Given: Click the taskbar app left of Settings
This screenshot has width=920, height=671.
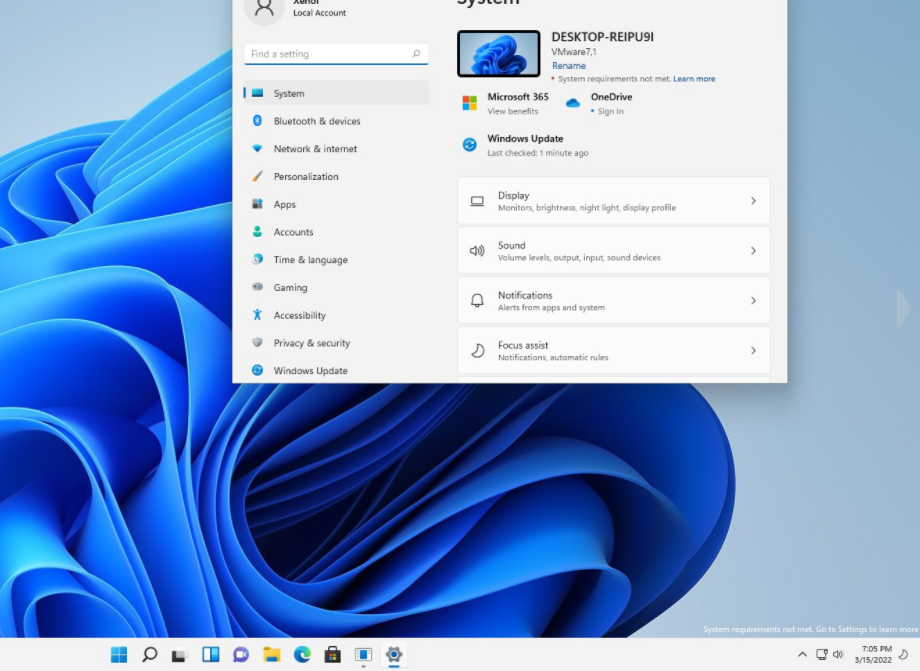Looking at the screenshot, I should tap(363, 655).
